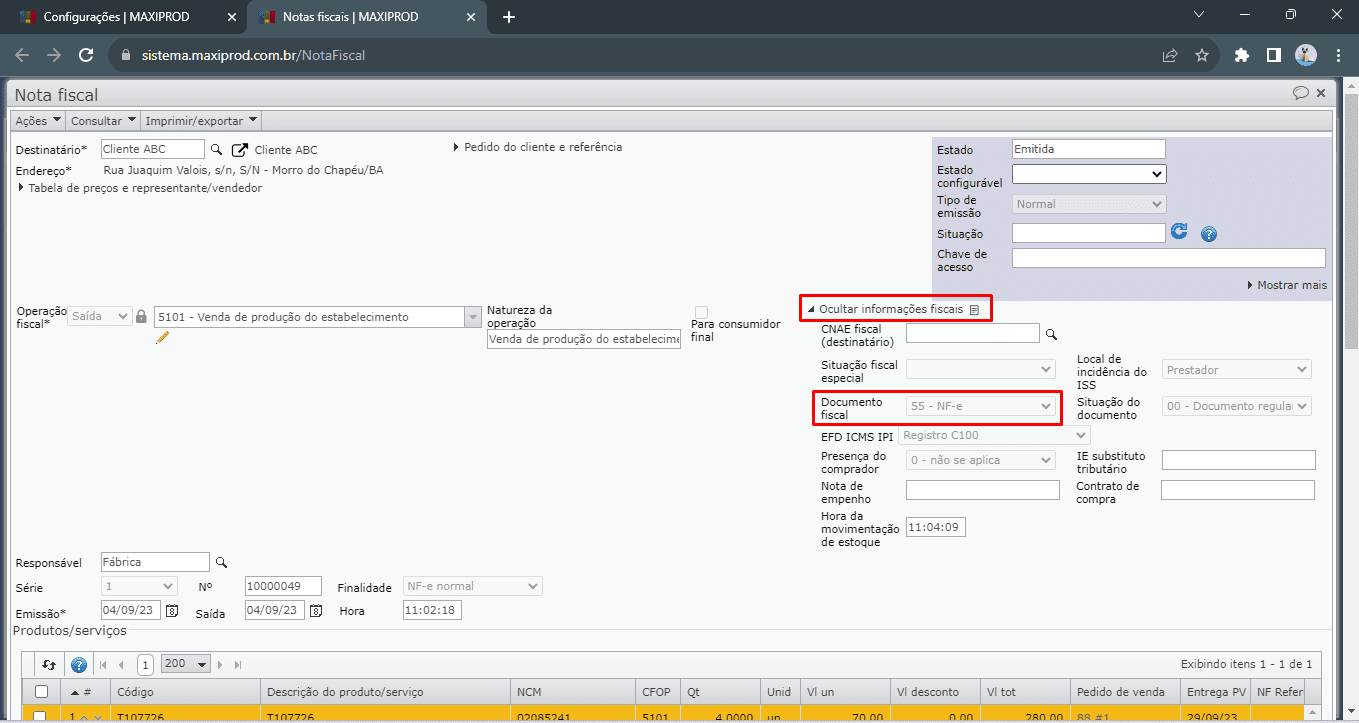Viewport: 1359px width, 723px height.
Task: Click the refresh icon beside Situação field
Action: pyautogui.click(x=1179, y=232)
